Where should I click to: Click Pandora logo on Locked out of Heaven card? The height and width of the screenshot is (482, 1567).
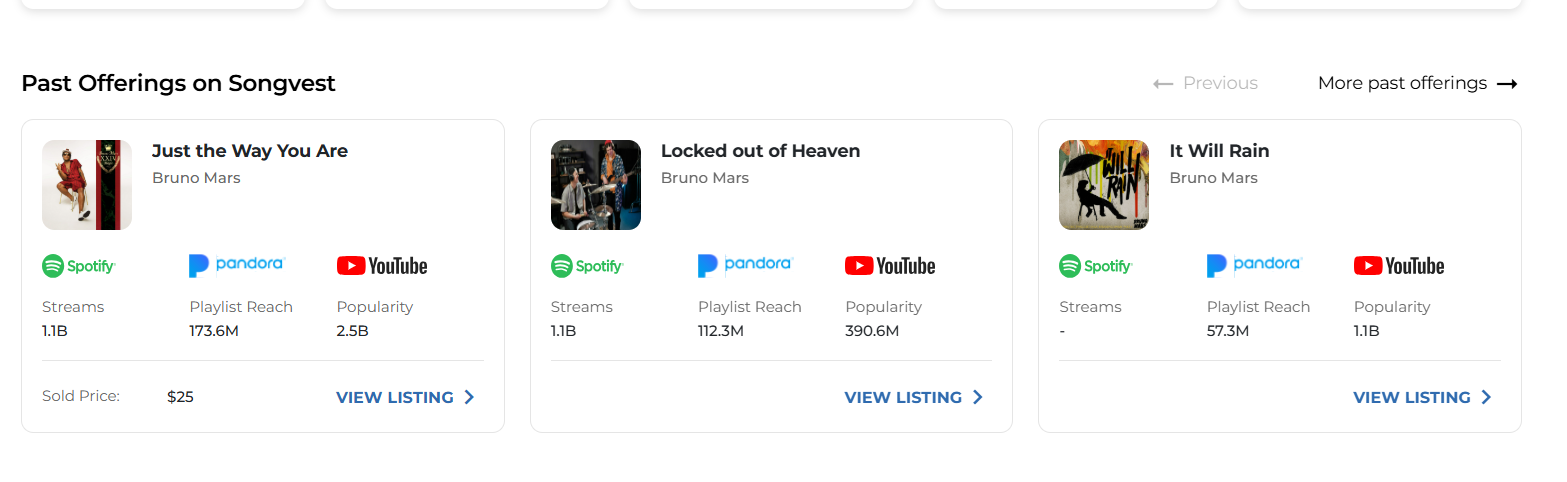tap(745, 265)
